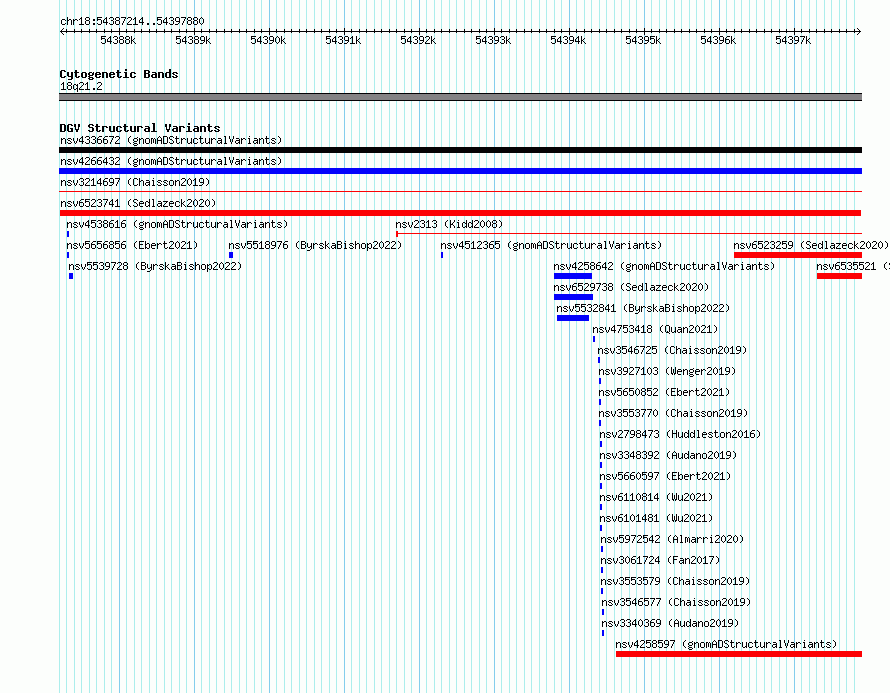890x693 pixels.
Task: Click nsv3553770 Chaisson2019 variant label
Action: (x=673, y=413)
